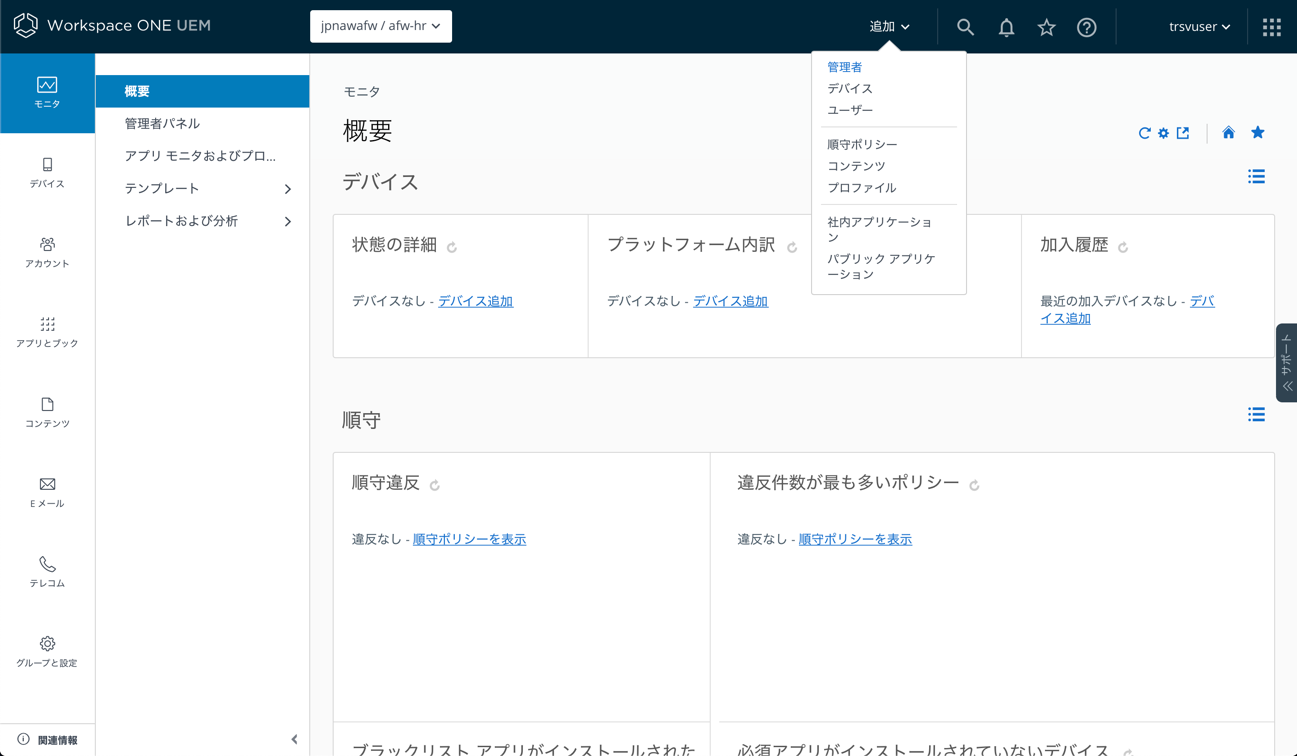
Task: Select パブリック アプリケーション in 追加 menu
Action: 882,266
